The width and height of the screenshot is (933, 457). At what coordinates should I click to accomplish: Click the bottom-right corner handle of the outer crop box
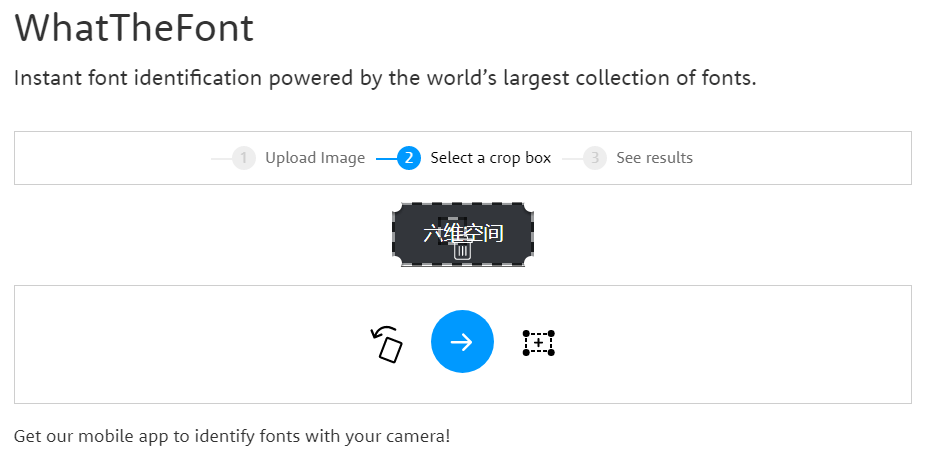530,263
